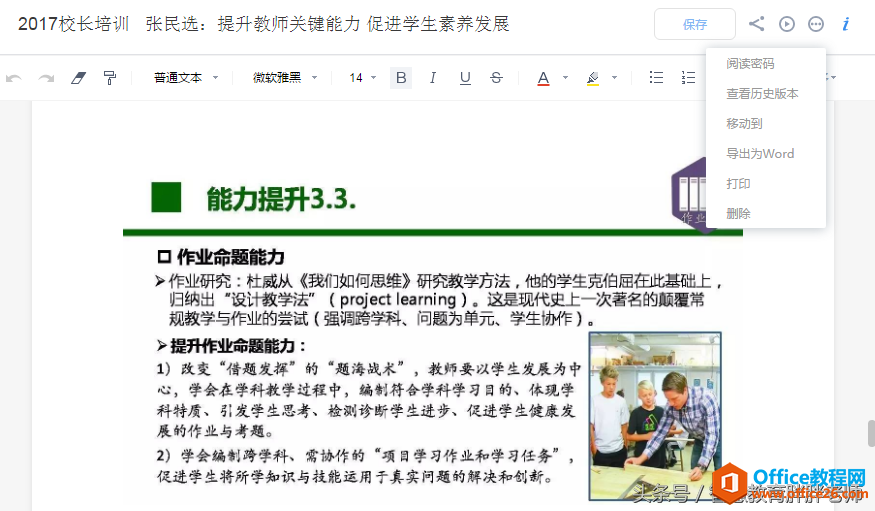
Task: Apply yellow highlight marker icon
Action: [x=593, y=78]
